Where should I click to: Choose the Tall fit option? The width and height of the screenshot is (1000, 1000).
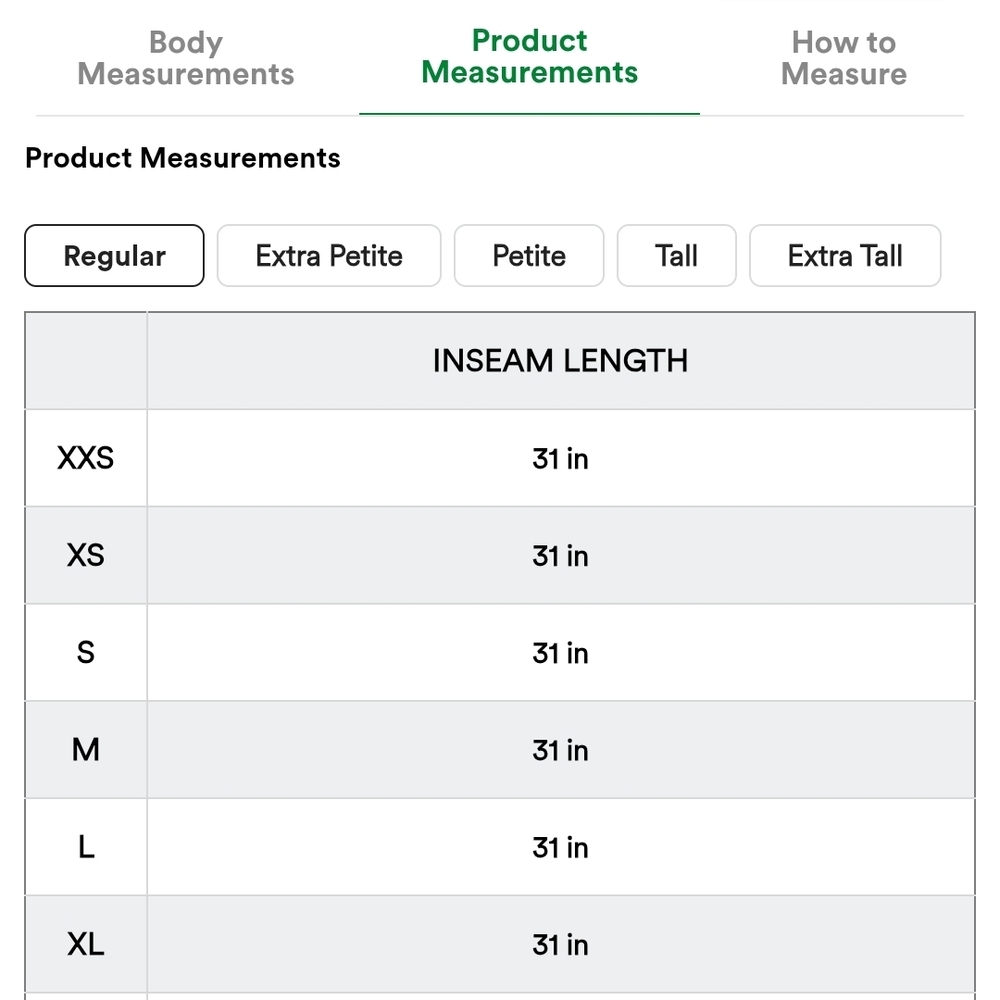click(x=677, y=256)
